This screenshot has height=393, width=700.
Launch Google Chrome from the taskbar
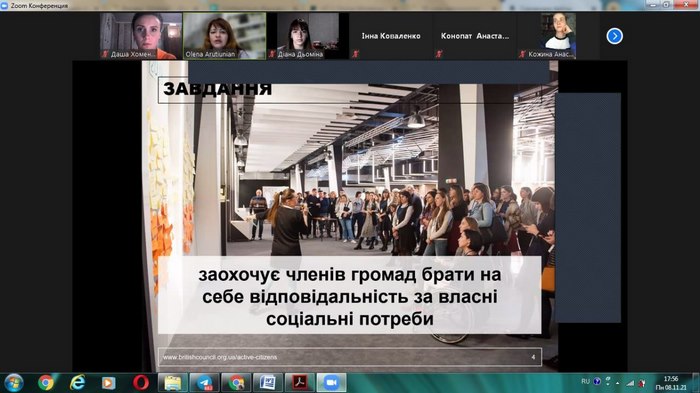point(46,383)
